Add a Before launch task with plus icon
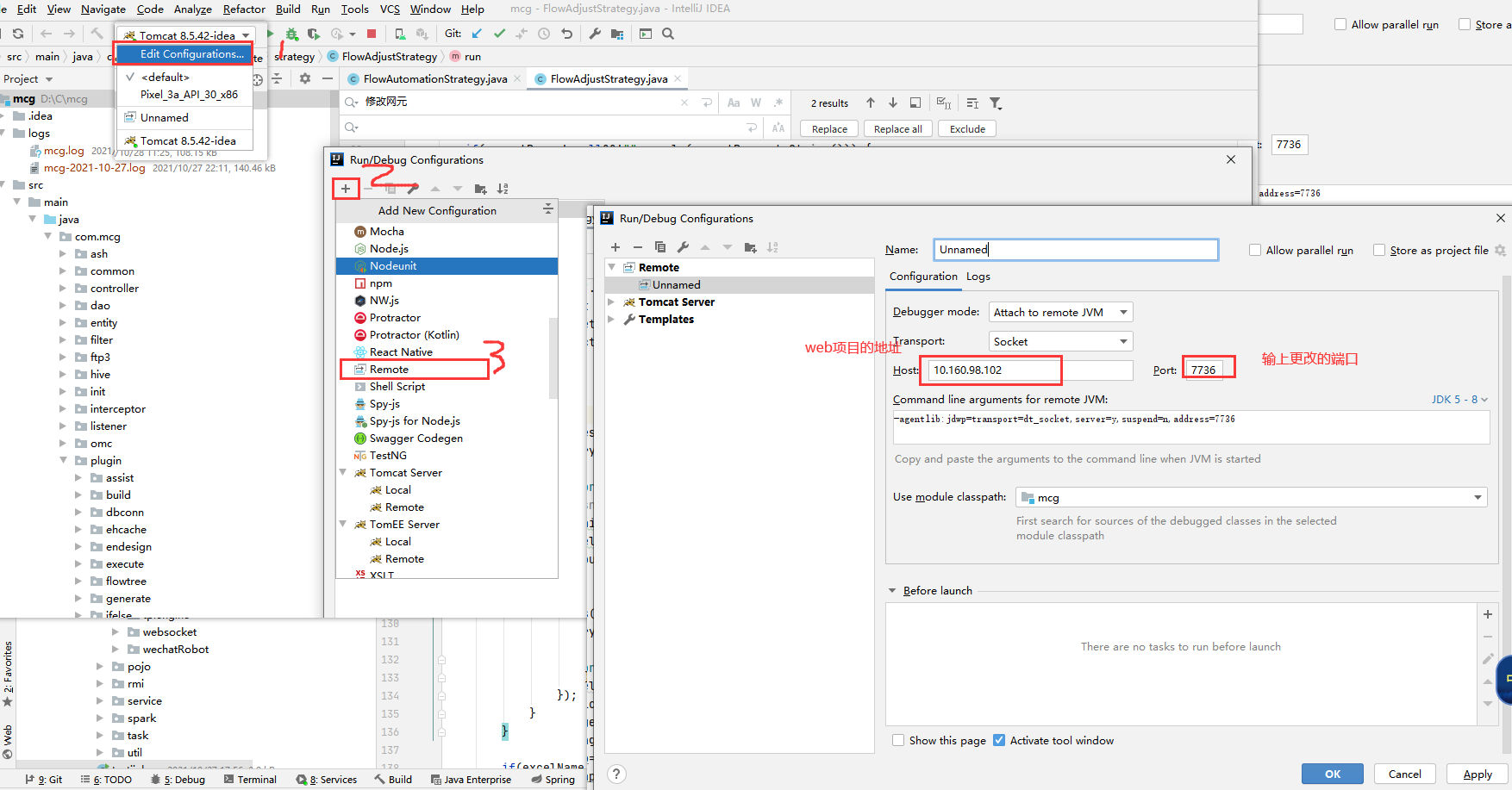 tap(1488, 614)
